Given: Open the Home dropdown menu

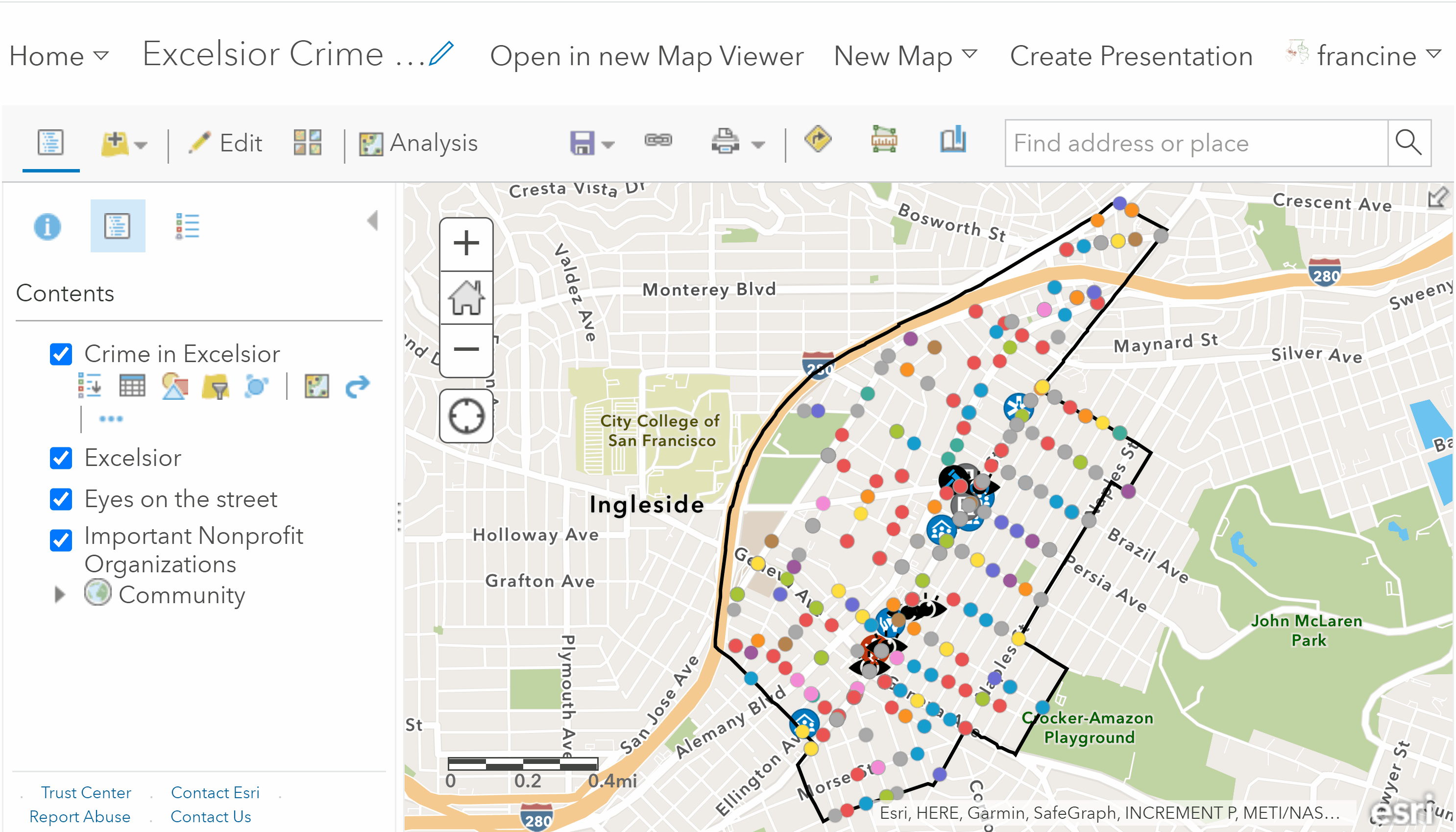Looking at the screenshot, I should [58, 56].
